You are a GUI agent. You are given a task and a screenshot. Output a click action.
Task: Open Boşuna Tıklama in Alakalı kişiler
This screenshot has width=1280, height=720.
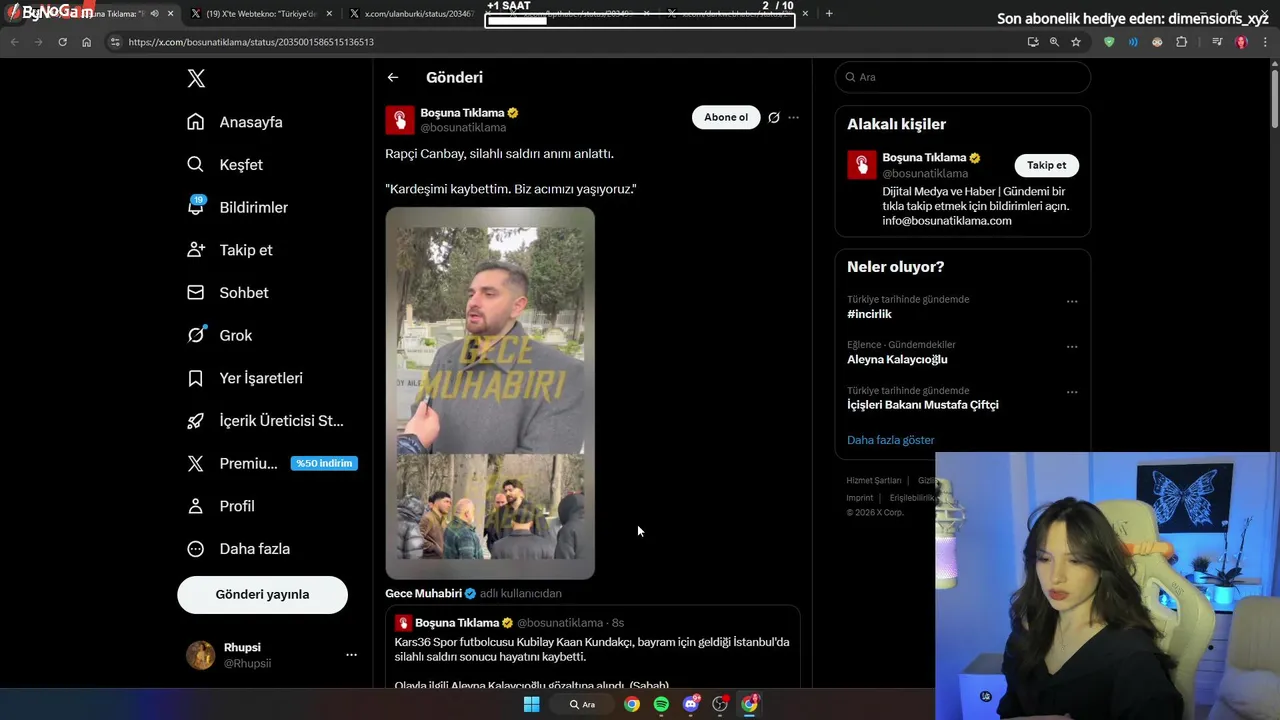tap(925, 158)
